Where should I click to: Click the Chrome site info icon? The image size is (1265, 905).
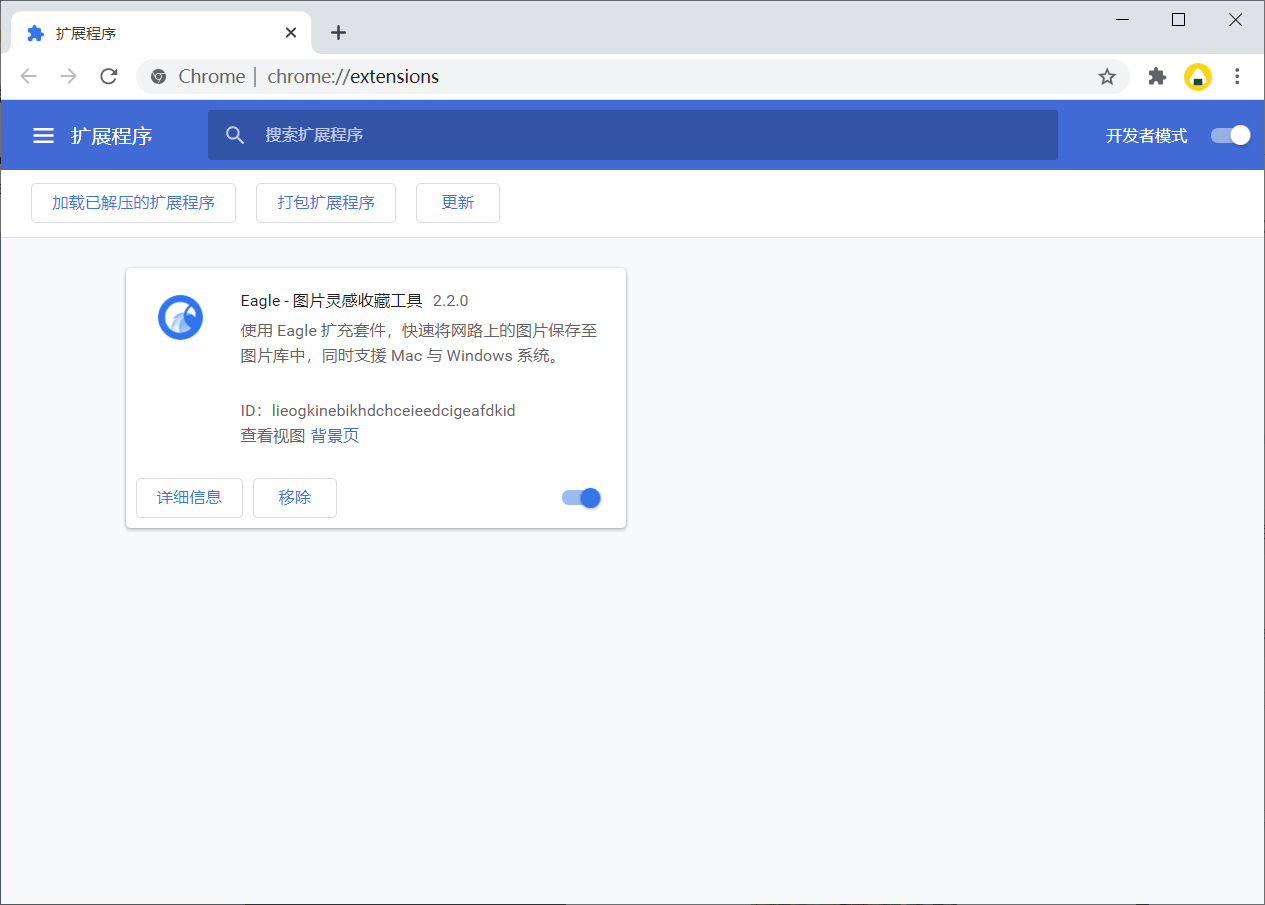(158, 76)
